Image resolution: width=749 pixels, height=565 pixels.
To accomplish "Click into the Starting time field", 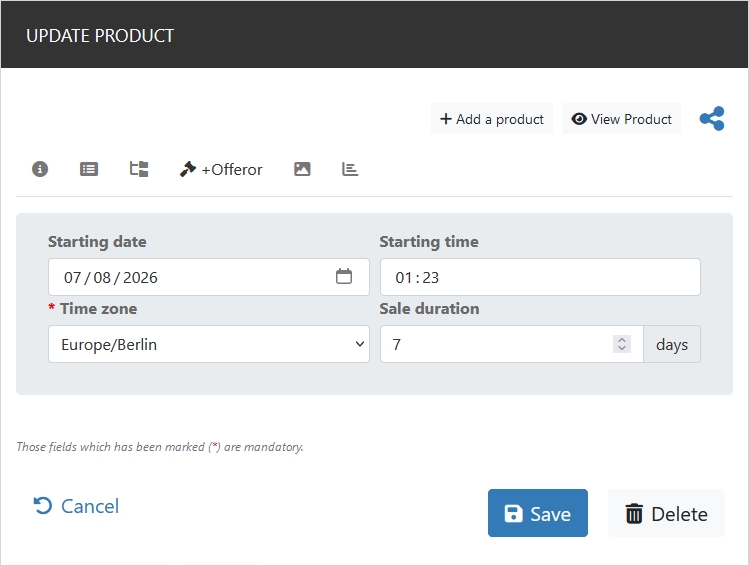I will pos(540,277).
